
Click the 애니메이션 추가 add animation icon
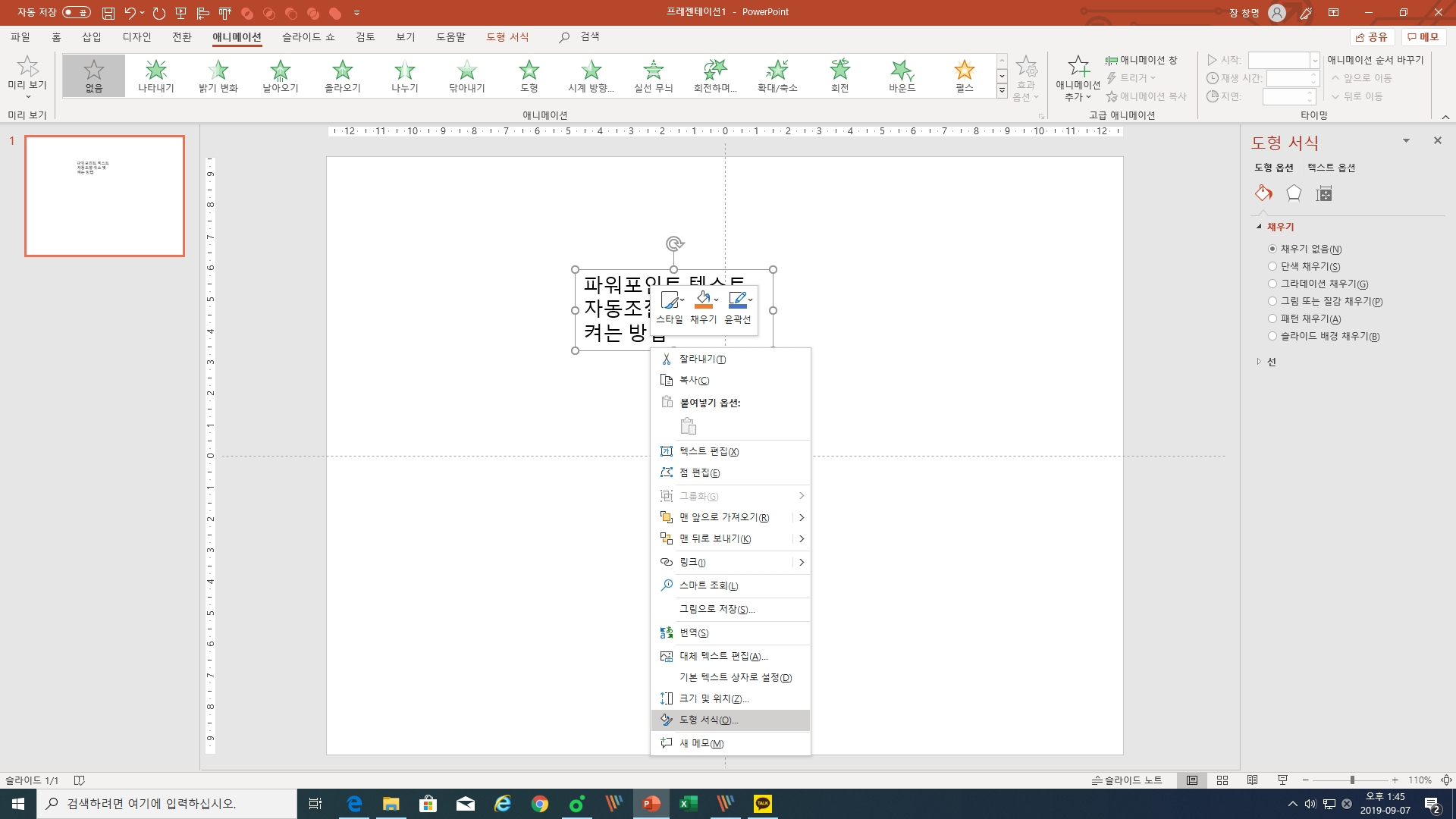1078,67
